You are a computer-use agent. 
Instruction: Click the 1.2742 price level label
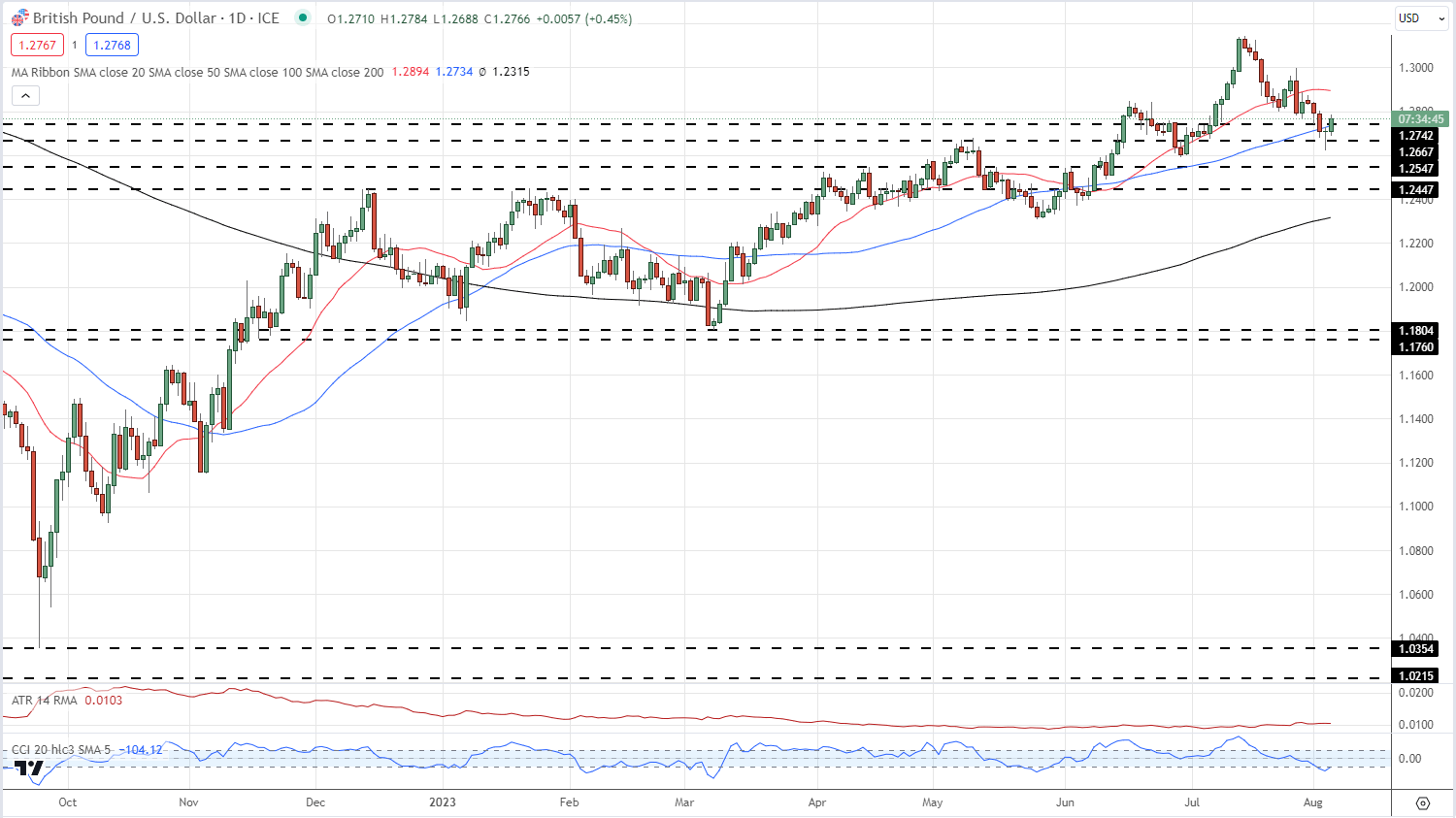tap(1416, 136)
